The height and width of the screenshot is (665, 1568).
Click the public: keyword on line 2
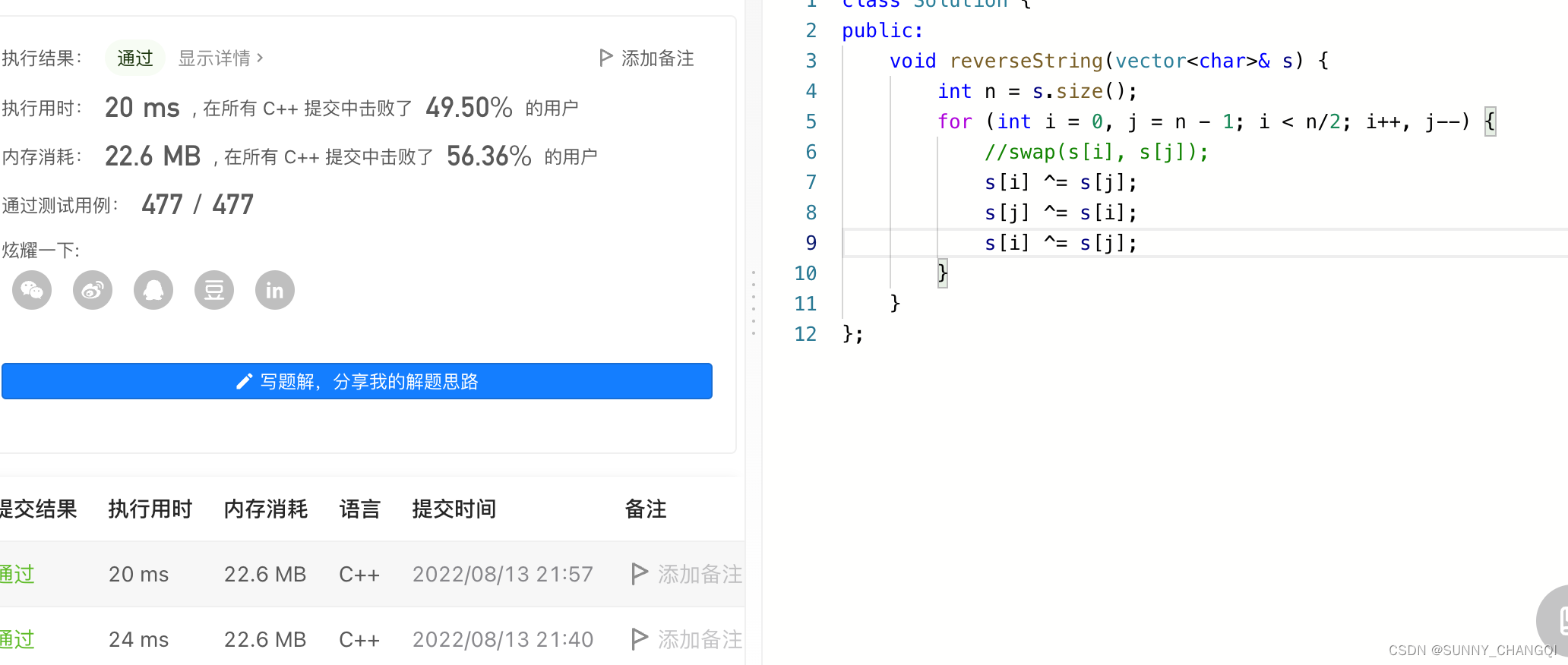click(x=882, y=30)
